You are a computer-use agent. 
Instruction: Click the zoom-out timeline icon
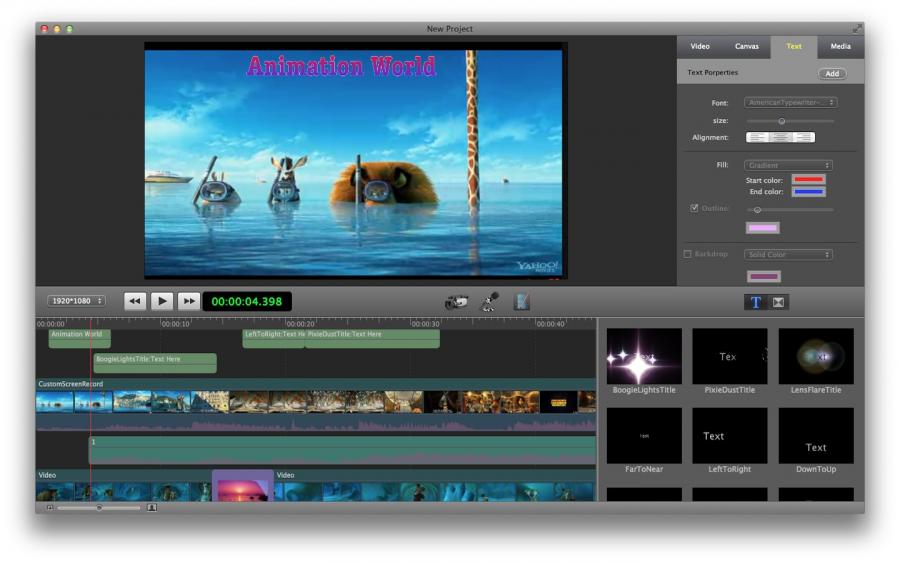50,507
